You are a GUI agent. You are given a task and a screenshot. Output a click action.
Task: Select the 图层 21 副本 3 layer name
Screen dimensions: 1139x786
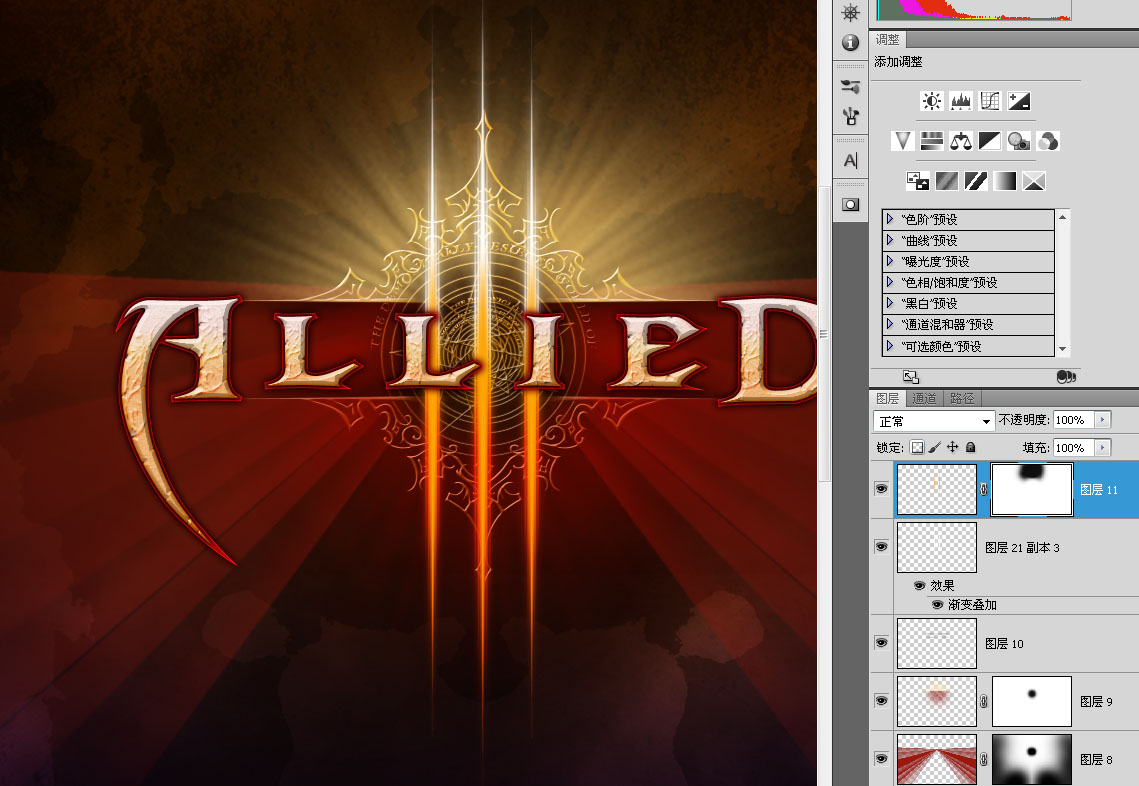[x=1022, y=548]
